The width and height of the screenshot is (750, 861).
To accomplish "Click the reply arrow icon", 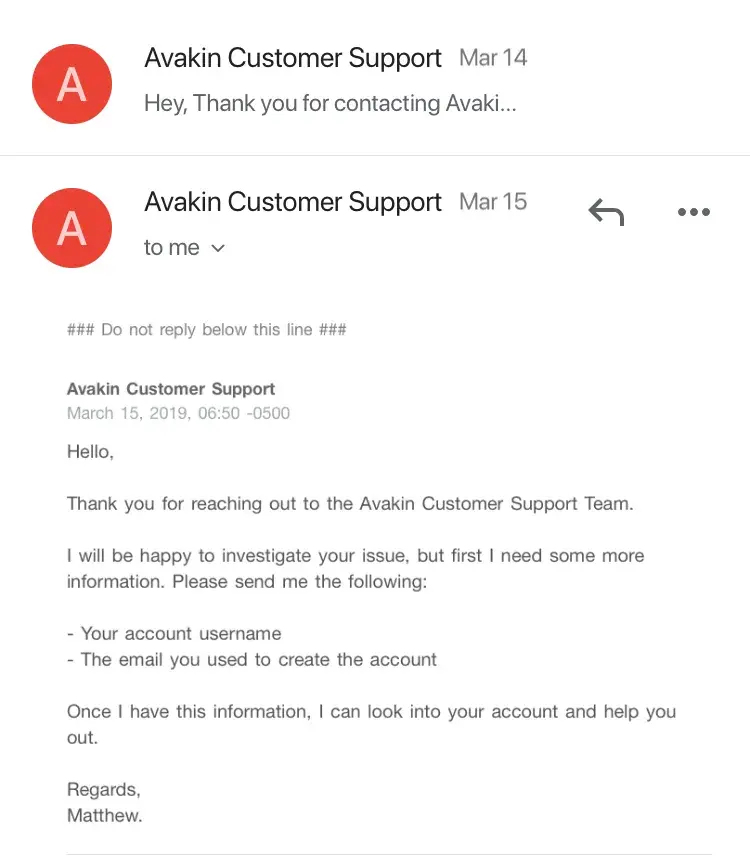I will click(606, 212).
